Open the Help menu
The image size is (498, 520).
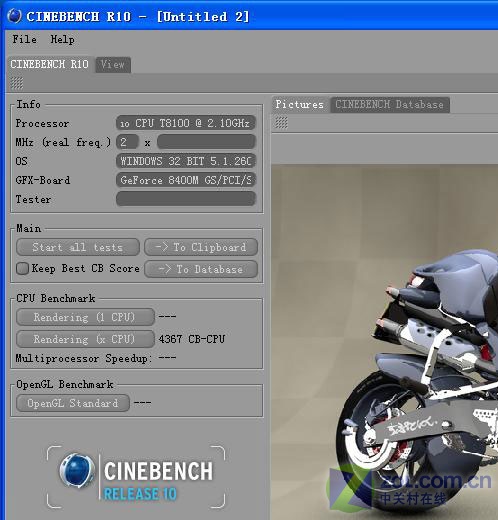[x=62, y=39]
